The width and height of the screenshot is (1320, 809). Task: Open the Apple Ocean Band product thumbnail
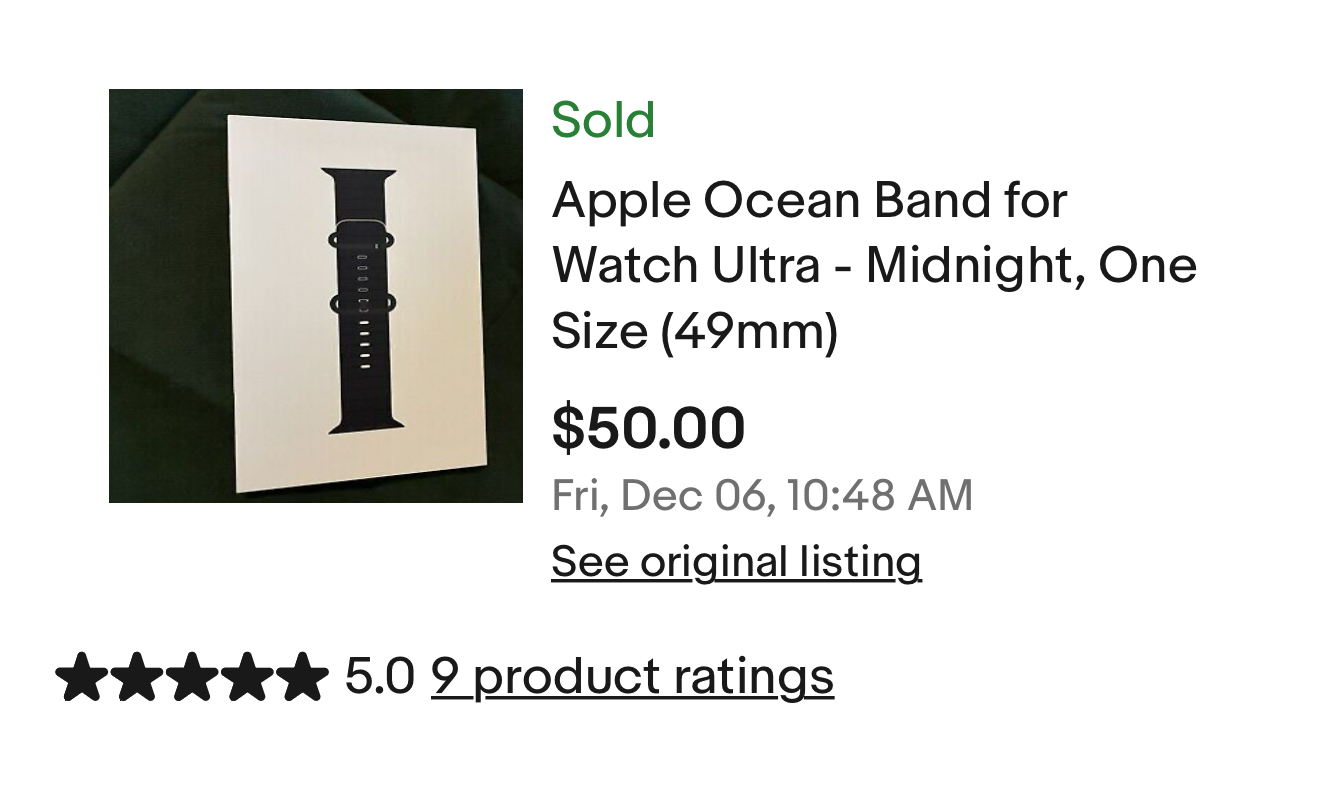pos(315,295)
